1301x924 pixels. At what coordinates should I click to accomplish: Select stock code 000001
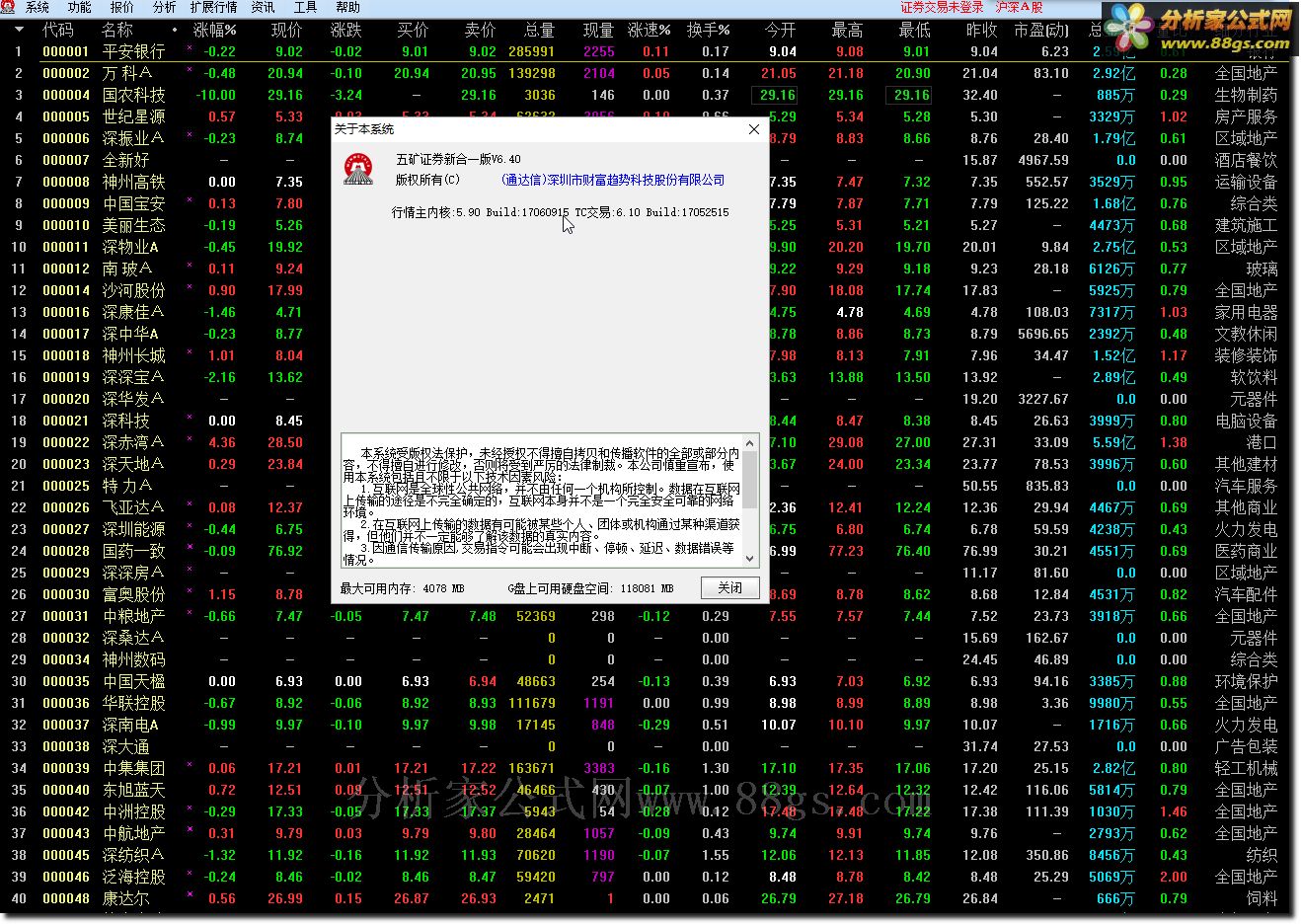(66, 51)
